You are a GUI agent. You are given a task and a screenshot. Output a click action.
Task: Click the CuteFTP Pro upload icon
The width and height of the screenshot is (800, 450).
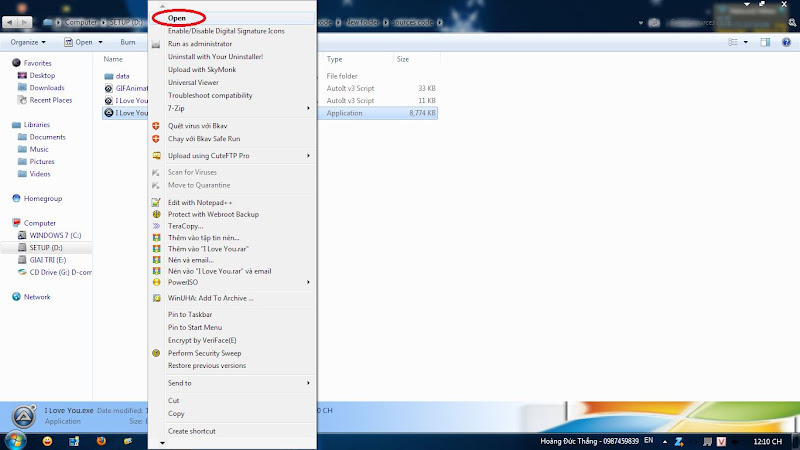[156, 156]
